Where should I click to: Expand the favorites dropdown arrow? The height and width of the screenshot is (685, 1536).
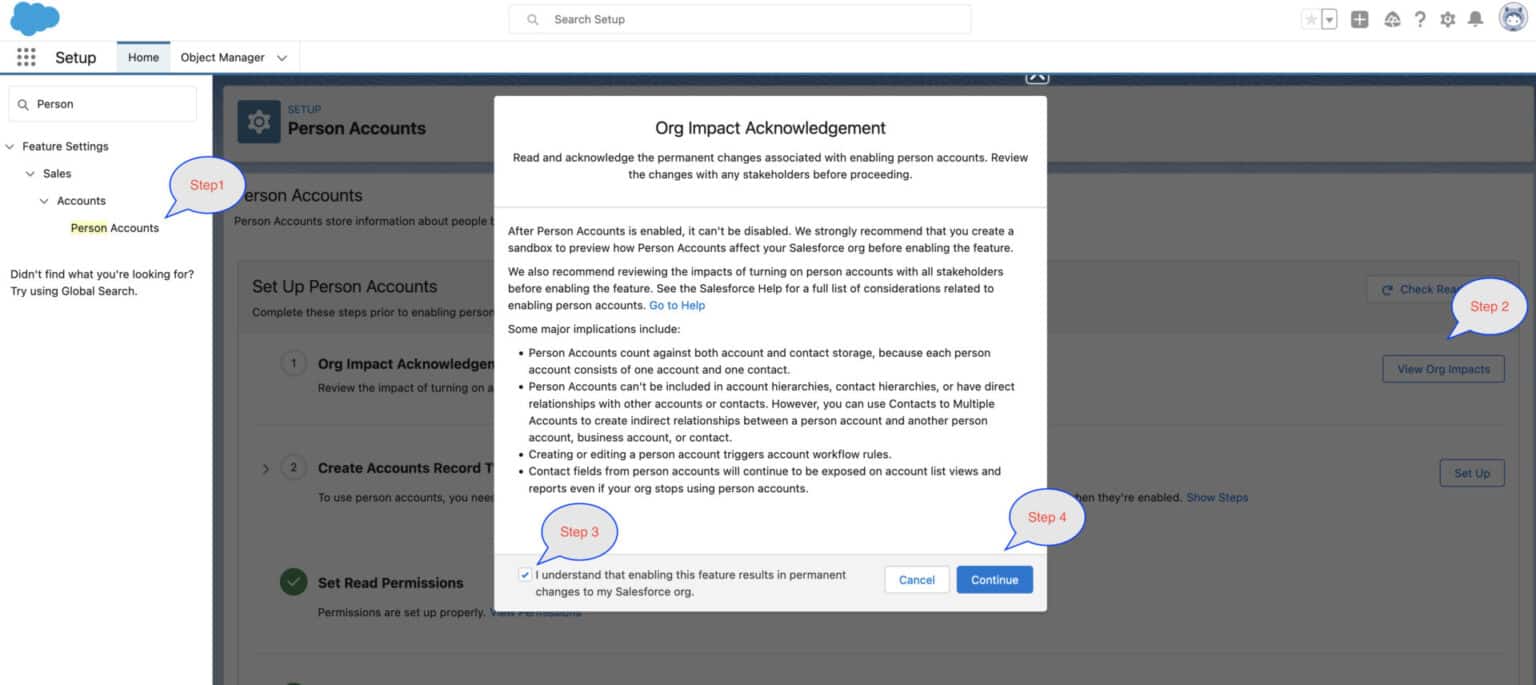point(1327,18)
